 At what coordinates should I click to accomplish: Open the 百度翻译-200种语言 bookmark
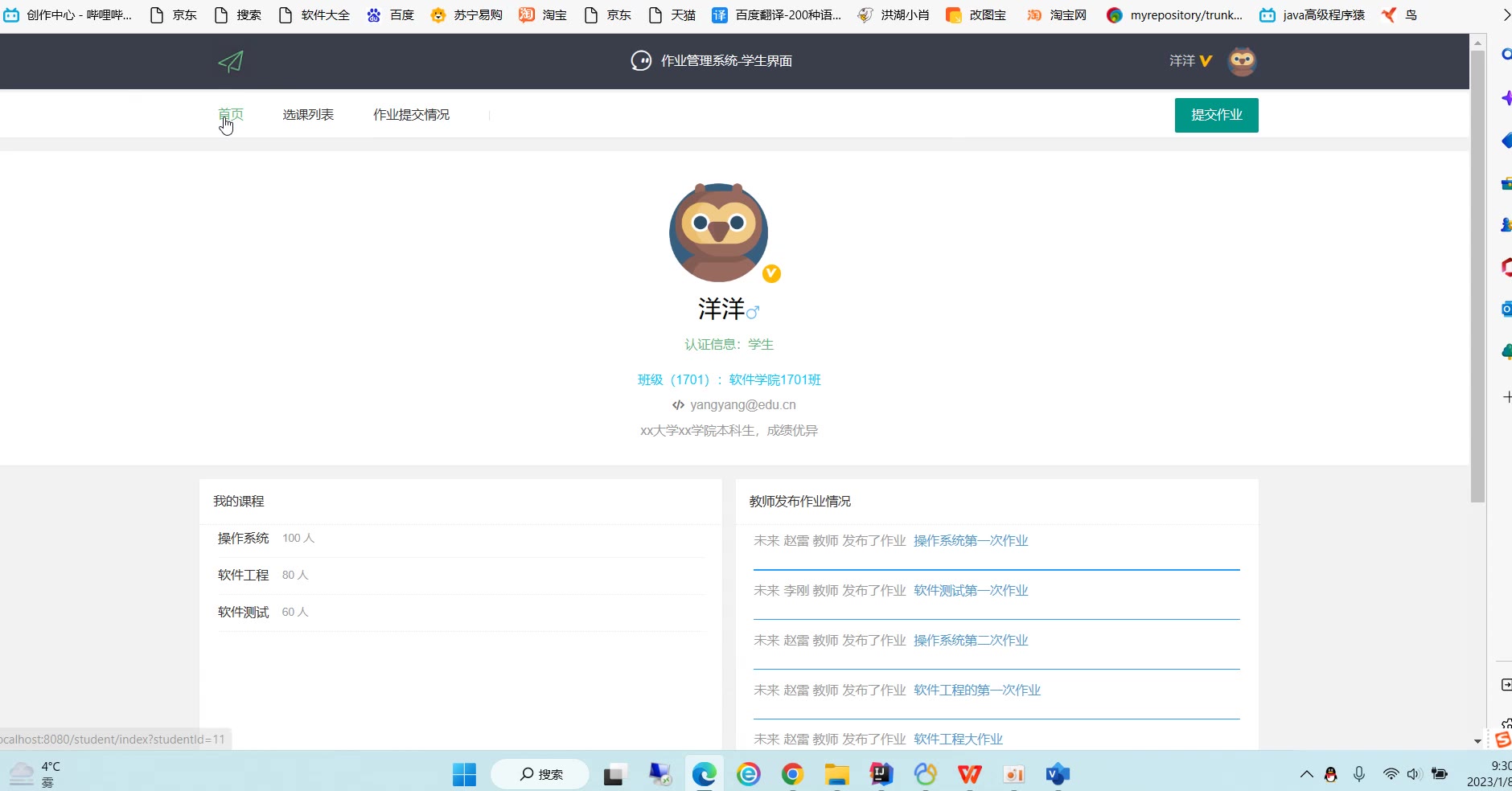coord(777,15)
